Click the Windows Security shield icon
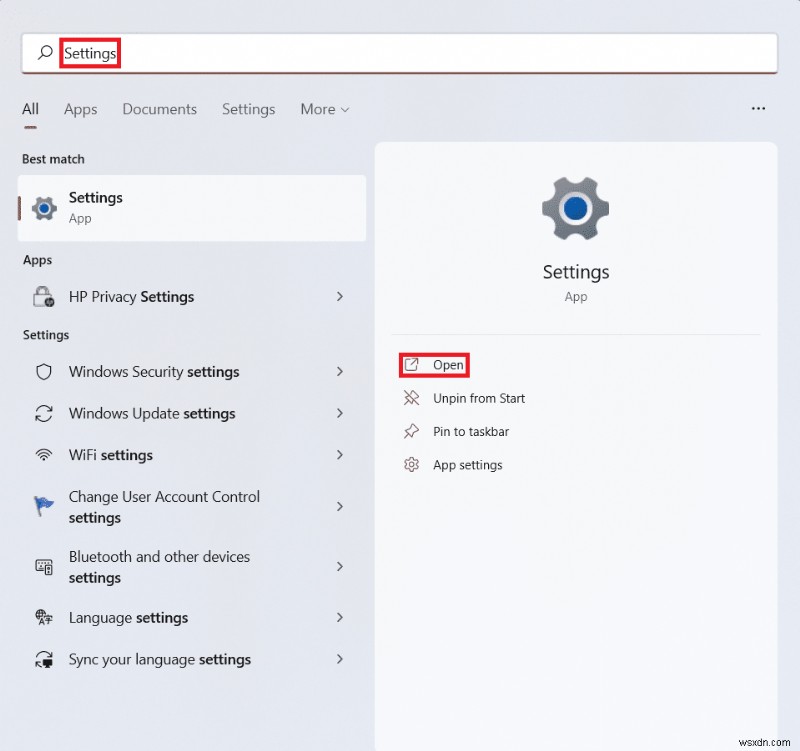 pos(44,371)
